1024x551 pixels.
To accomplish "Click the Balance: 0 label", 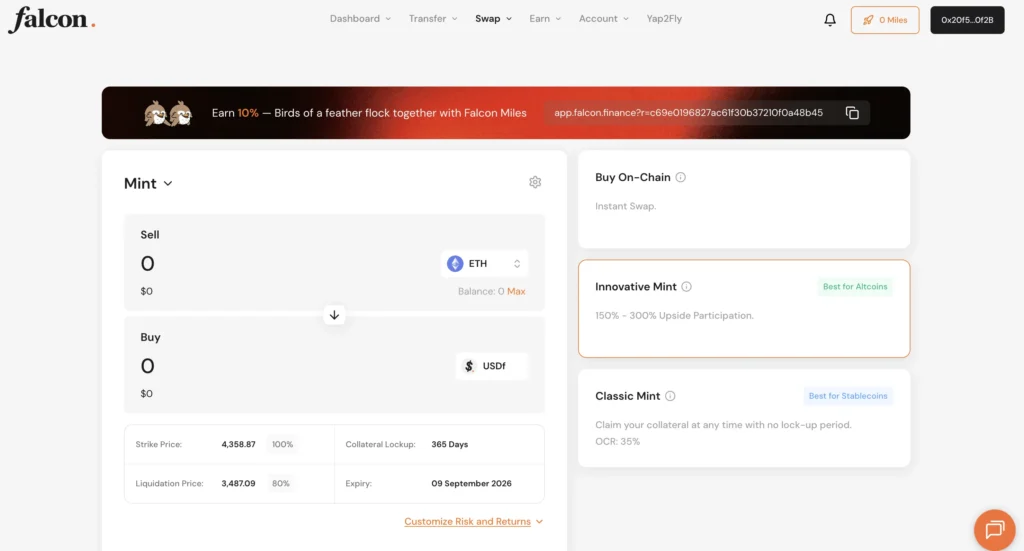I will [481, 291].
